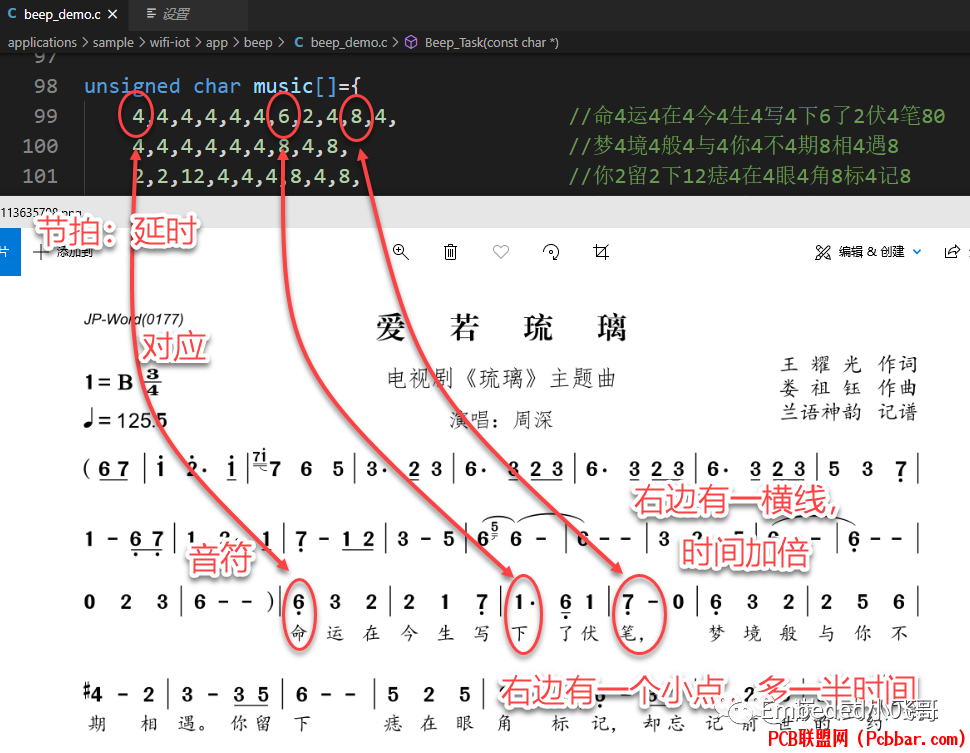Click the 添加到 add-to button
Screen dimensions: 970x753
click(x=63, y=252)
